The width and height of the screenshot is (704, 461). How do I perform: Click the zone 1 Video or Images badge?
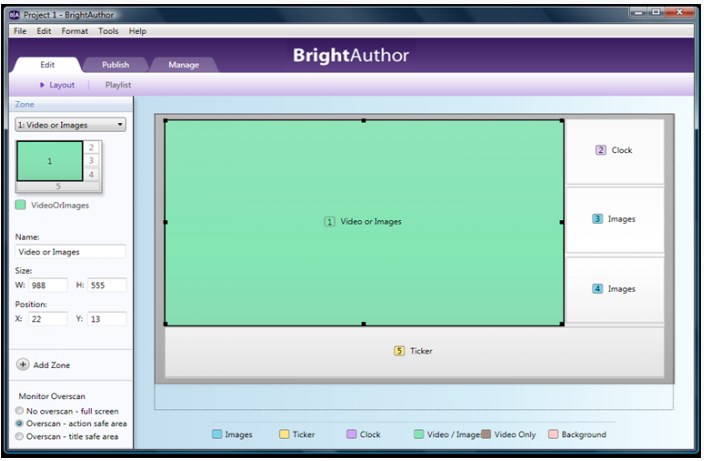tap(329, 221)
